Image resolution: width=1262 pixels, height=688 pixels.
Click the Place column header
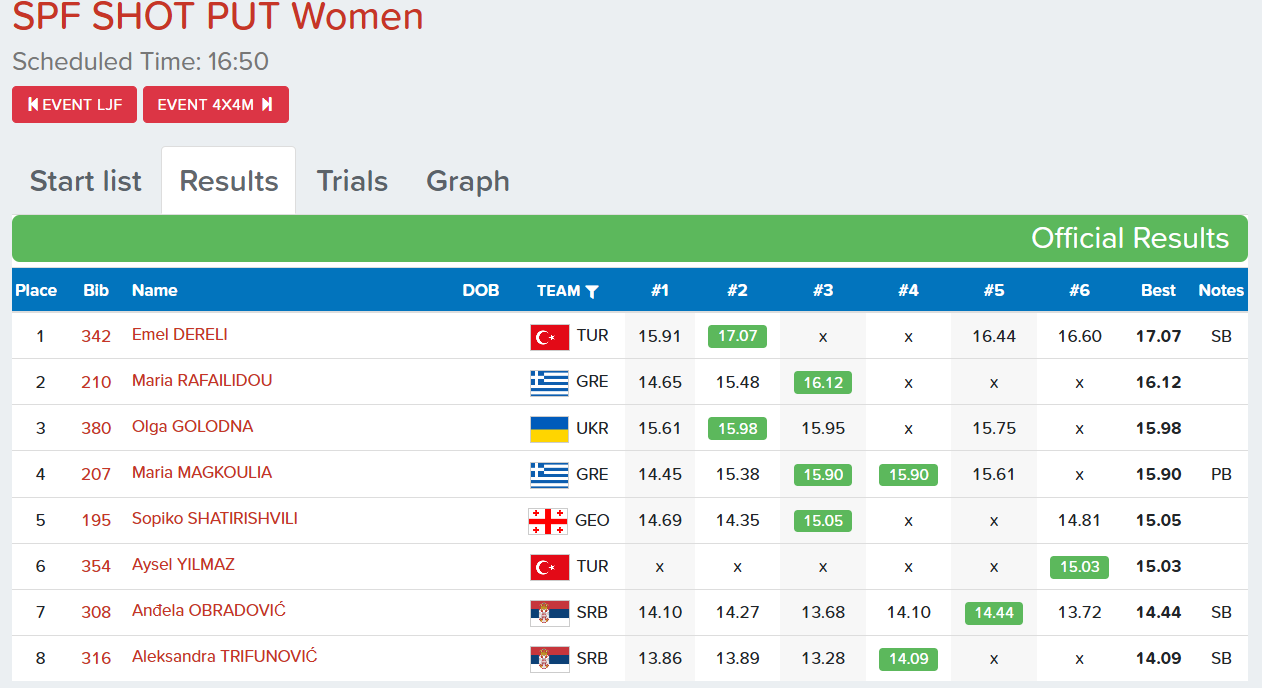pos(36,290)
